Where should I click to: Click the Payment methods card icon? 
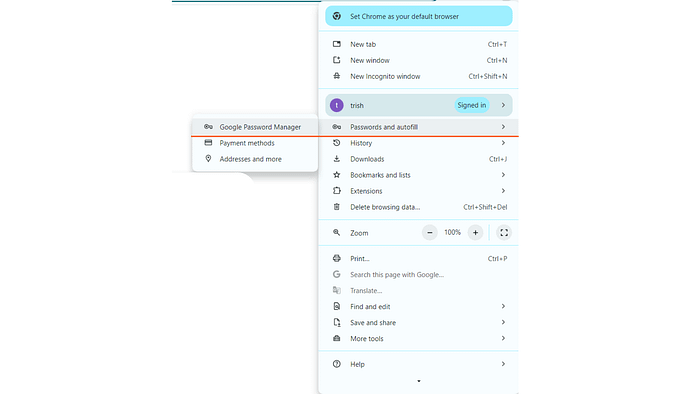pos(208,143)
